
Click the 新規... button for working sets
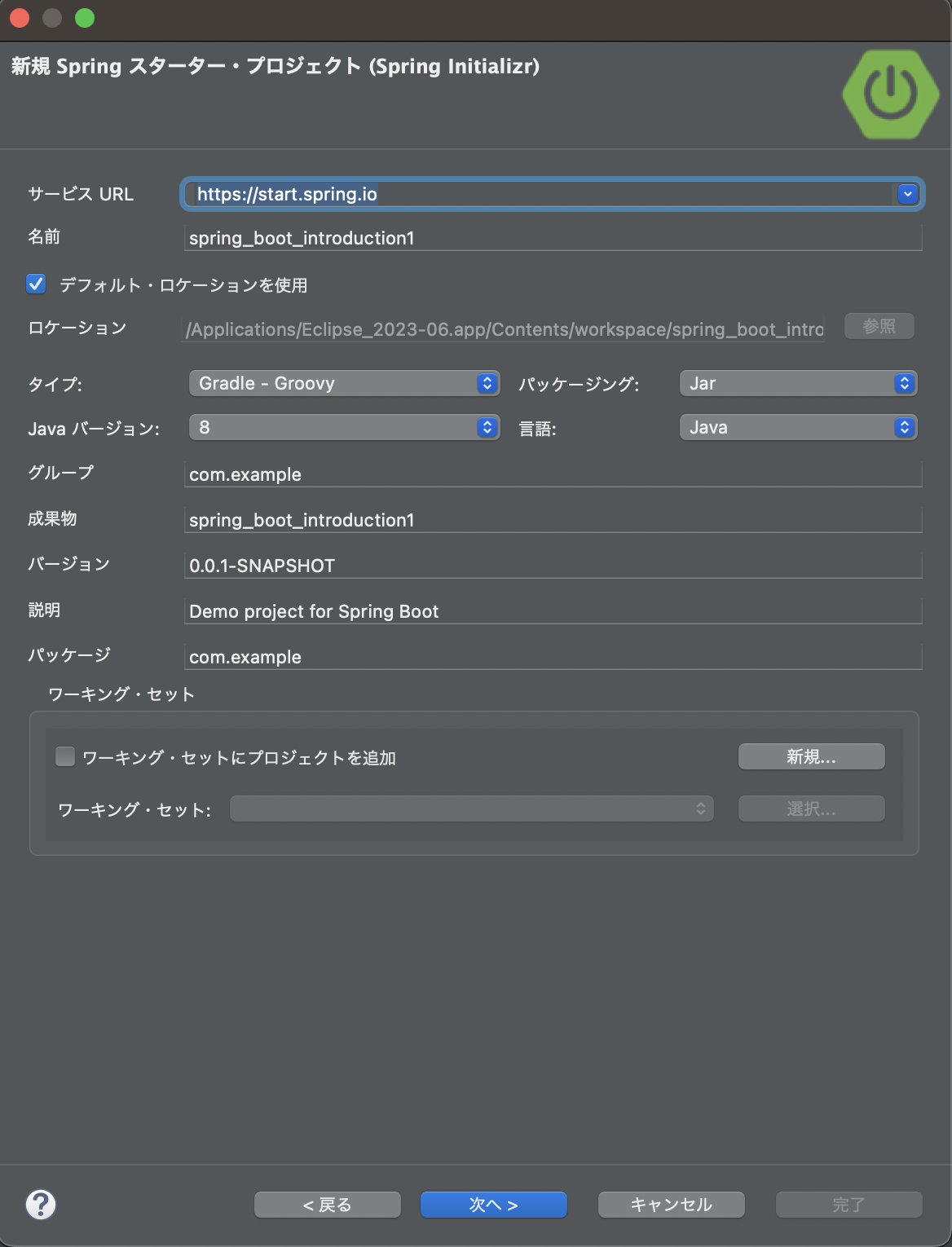point(810,756)
